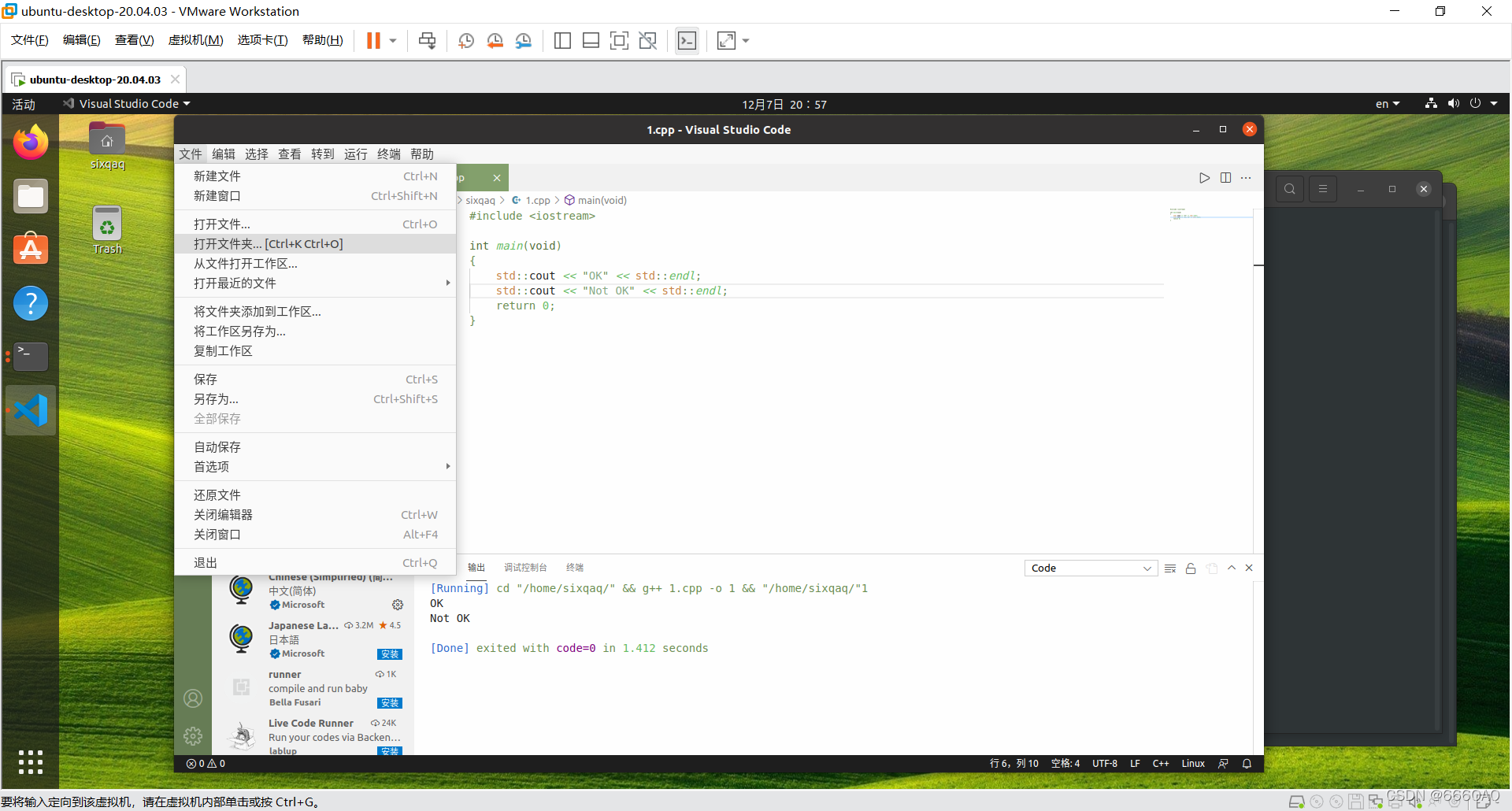This screenshot has width=1512, height=811.
Task: Open VM power options dropdown arrow
Action: point(393,41)
